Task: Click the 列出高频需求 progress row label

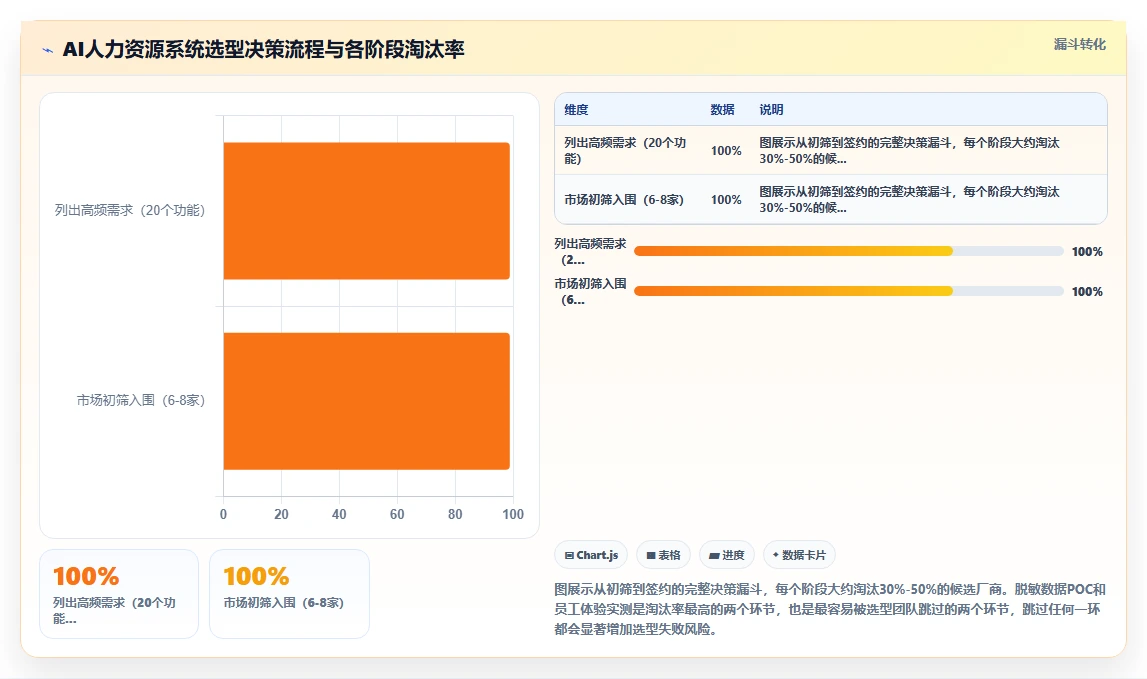Action: [x=590, y=252]
